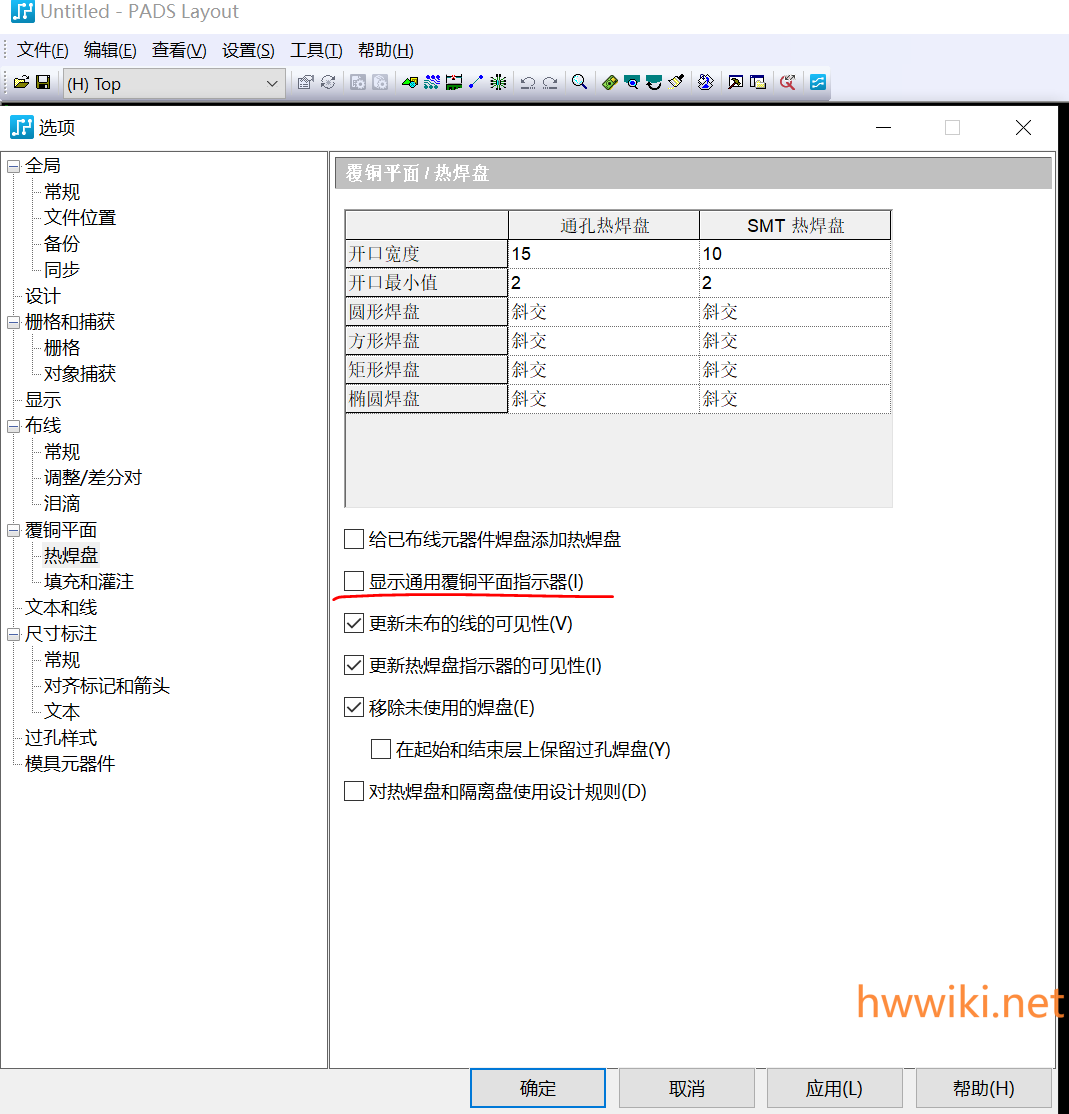Click the green starburst toolbar icon
Viewport: 1069px width, 1114px height.
499,82
